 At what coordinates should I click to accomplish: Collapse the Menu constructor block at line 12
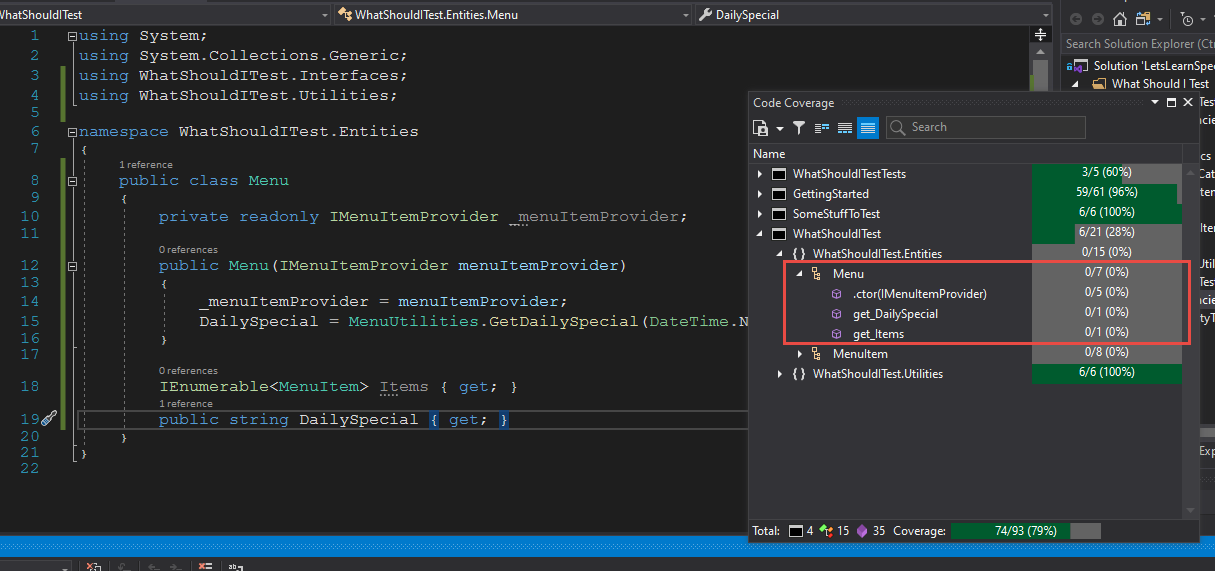[x=72, y=266]
